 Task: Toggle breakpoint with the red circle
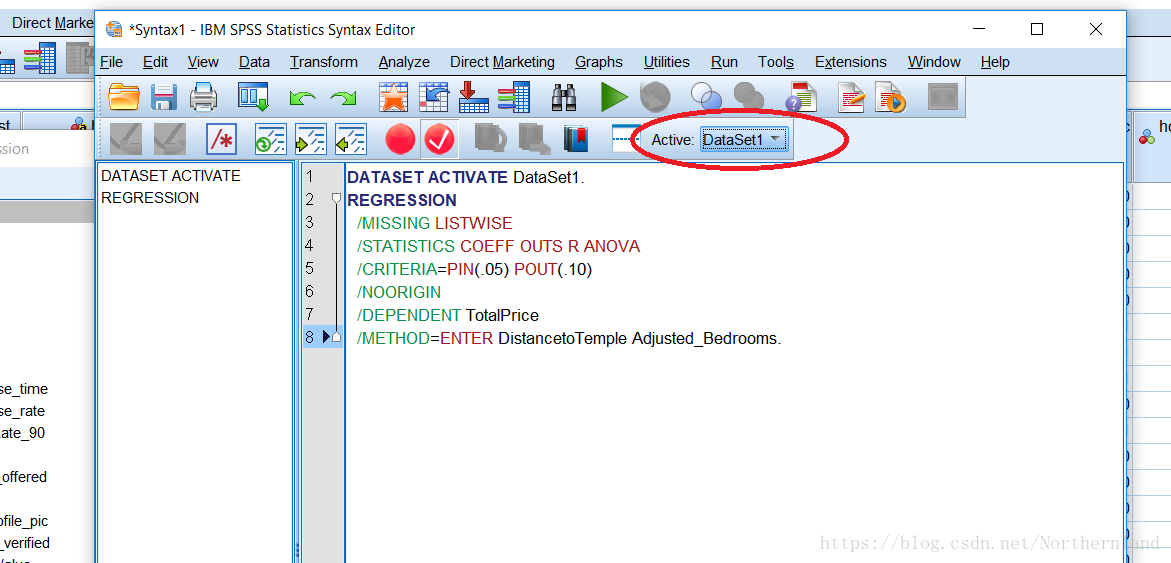[x=400, y=139]
